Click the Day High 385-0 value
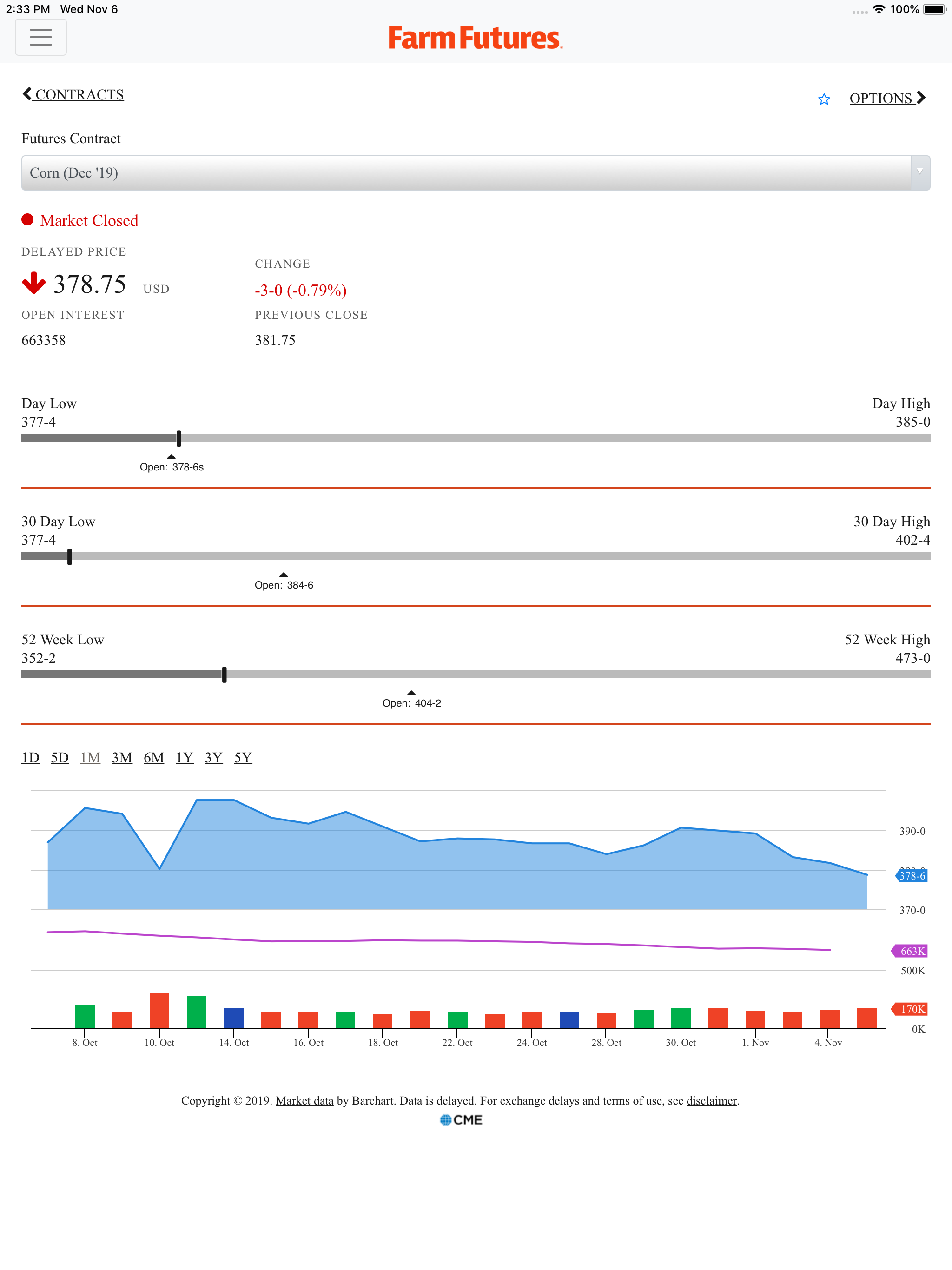952x1270 pixels. (x=913, y=422)
